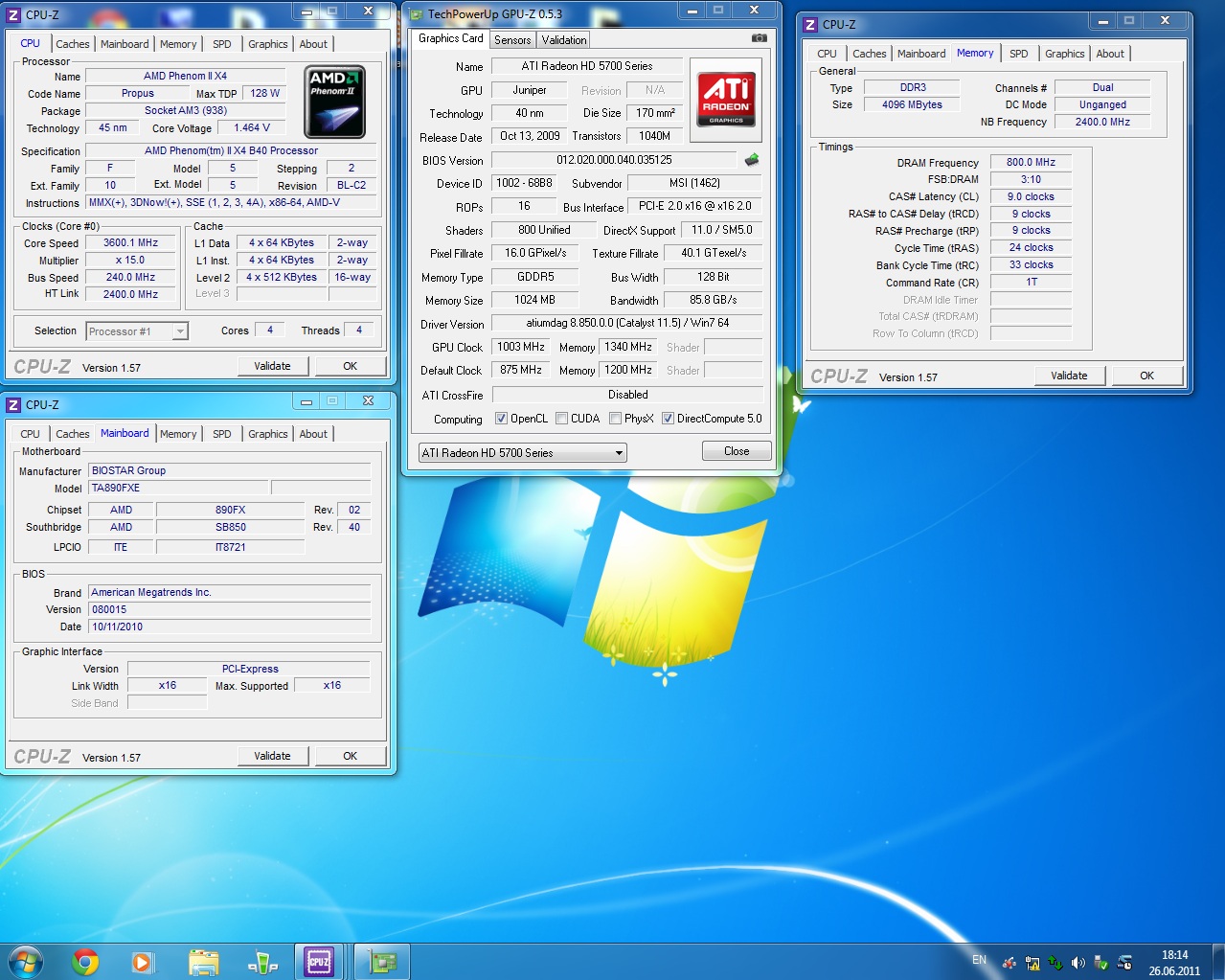Image resolution: width=1225 pixels, height=980 pixels.
Task: Click the CPU-Z taskbar button
Action: tap(319, 962)
